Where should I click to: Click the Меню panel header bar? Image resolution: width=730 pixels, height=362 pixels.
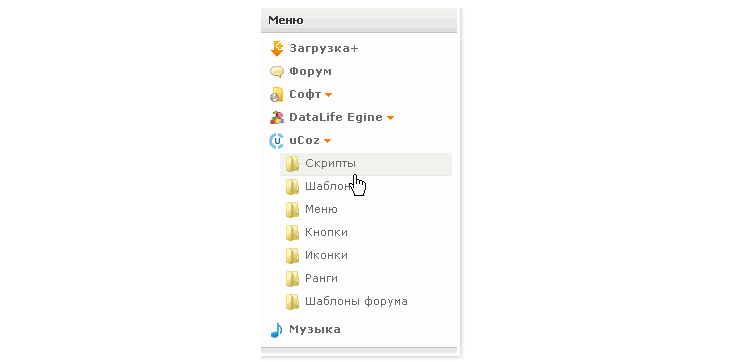coord(359,20)
